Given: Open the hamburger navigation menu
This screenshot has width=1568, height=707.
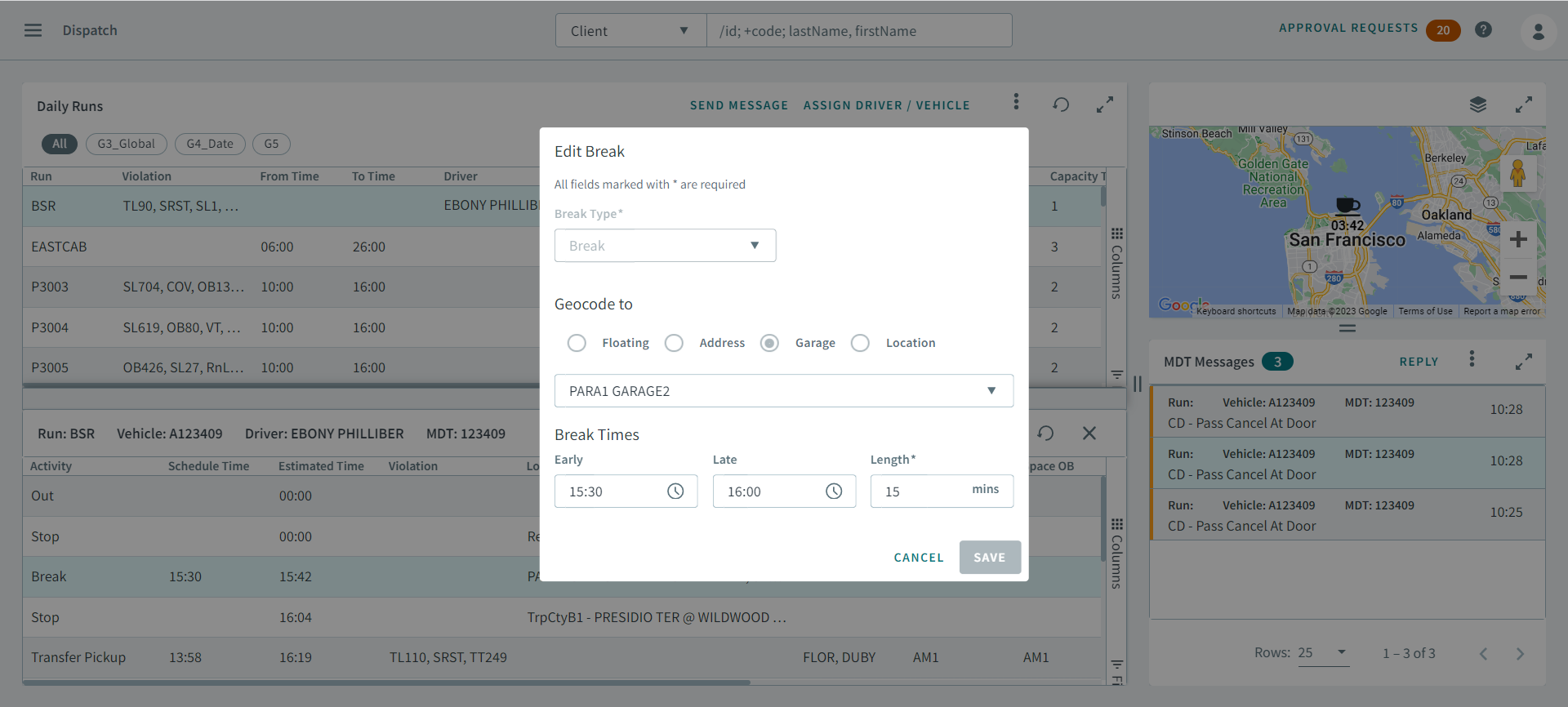Looking at the screenshot, I should coord(33,30).
